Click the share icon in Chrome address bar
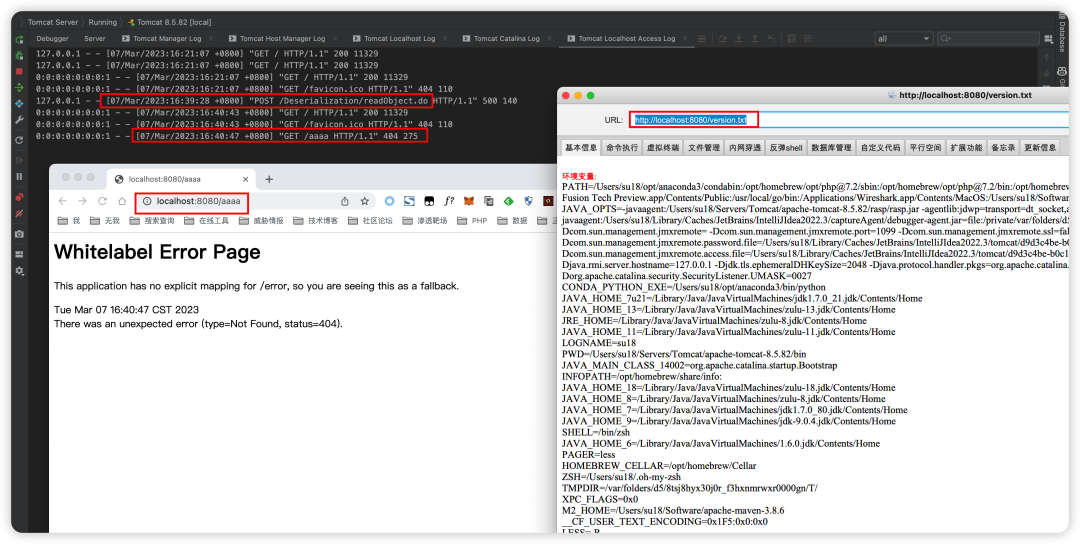 click(344, 201)
